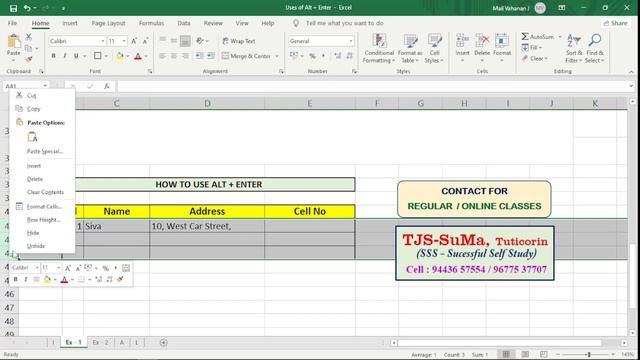This screenshot has width=640, height=360.
Task: Toggle Underline in the ribbon Font group
Action: tap(76, 56)
